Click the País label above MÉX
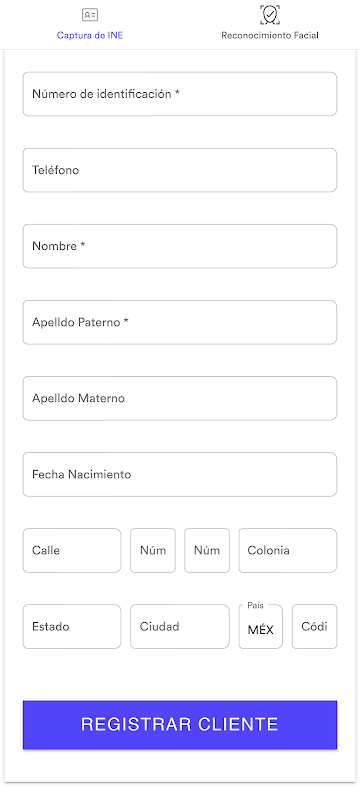The width and height of the screenshot is (360, 800). (255, 606)
